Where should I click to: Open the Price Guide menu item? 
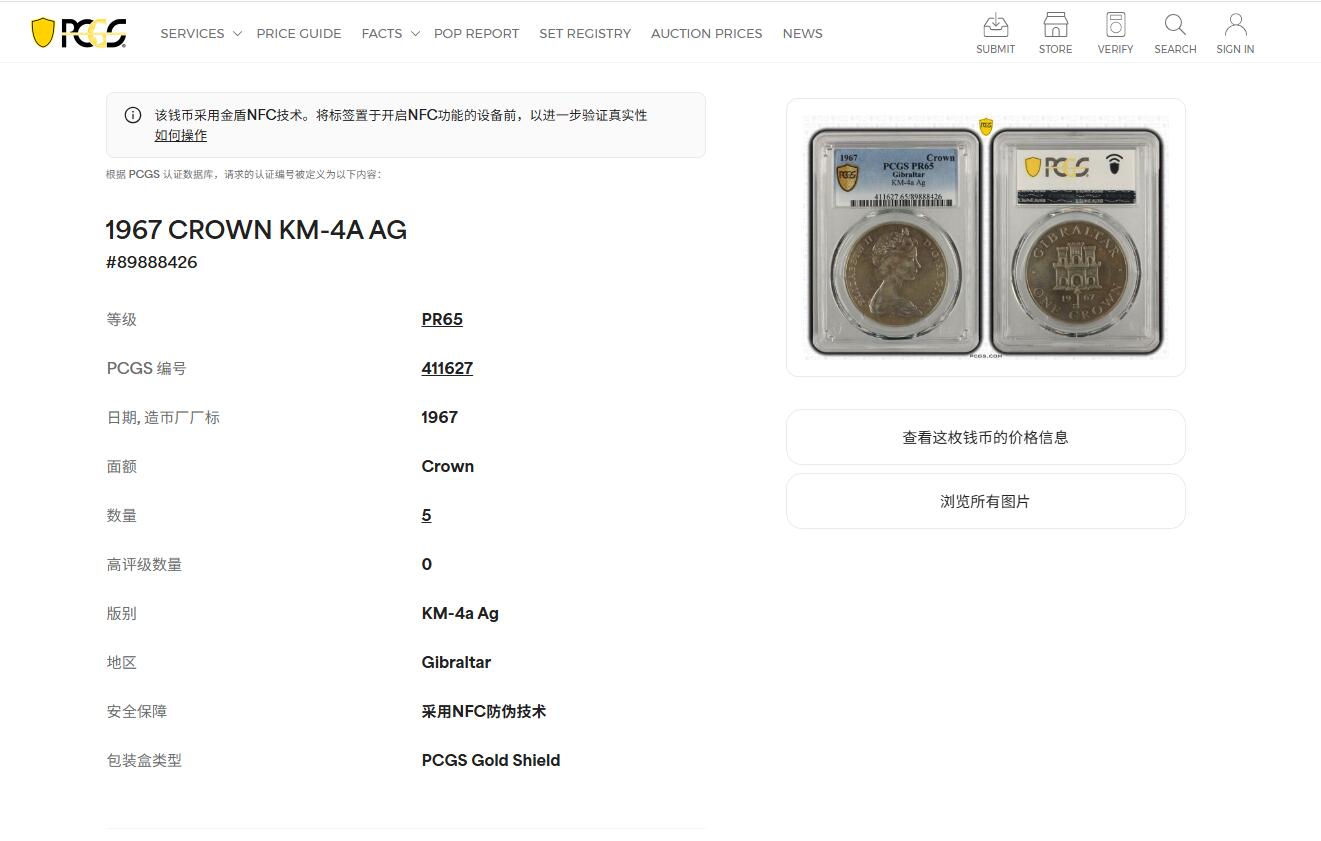[299, 33]
